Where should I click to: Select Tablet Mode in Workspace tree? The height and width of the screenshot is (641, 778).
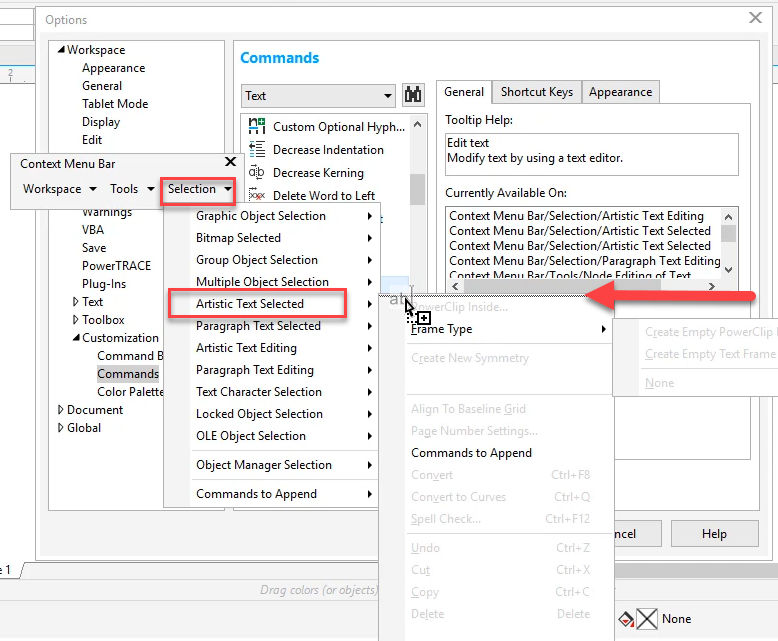(x=115, y=104)
